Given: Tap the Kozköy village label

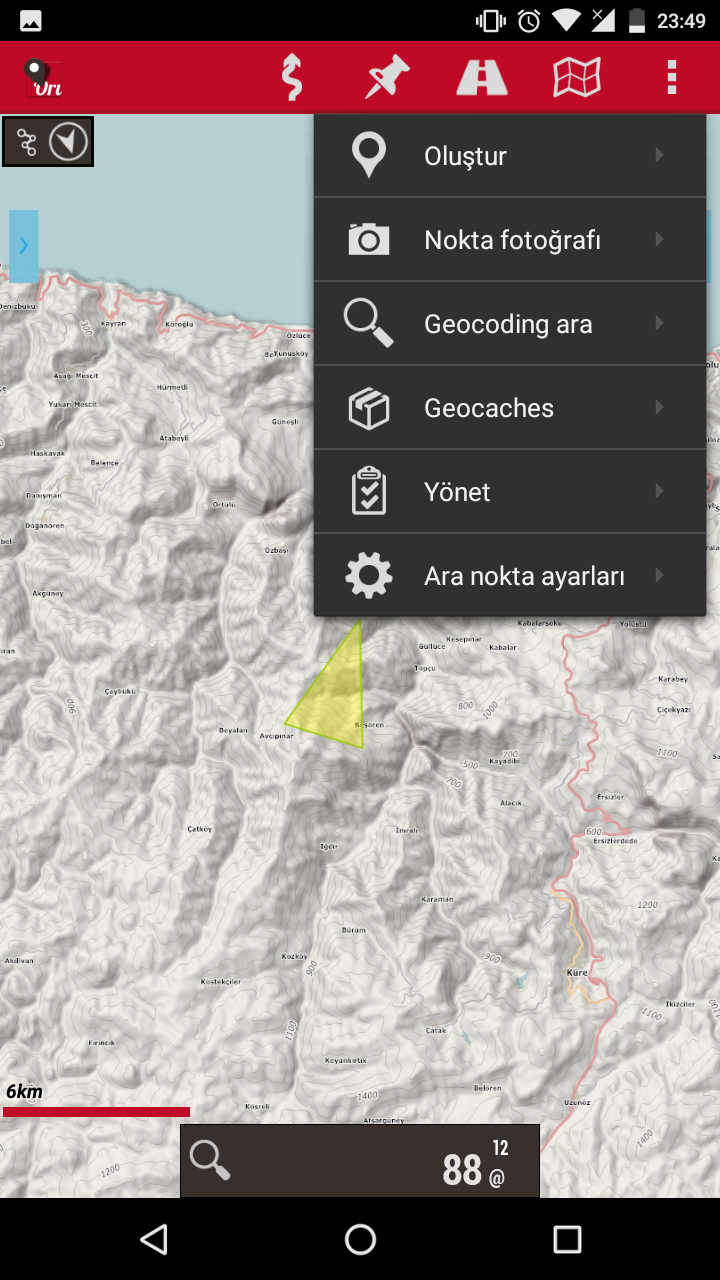Looking at the screenshot, I should coord(294,956).
